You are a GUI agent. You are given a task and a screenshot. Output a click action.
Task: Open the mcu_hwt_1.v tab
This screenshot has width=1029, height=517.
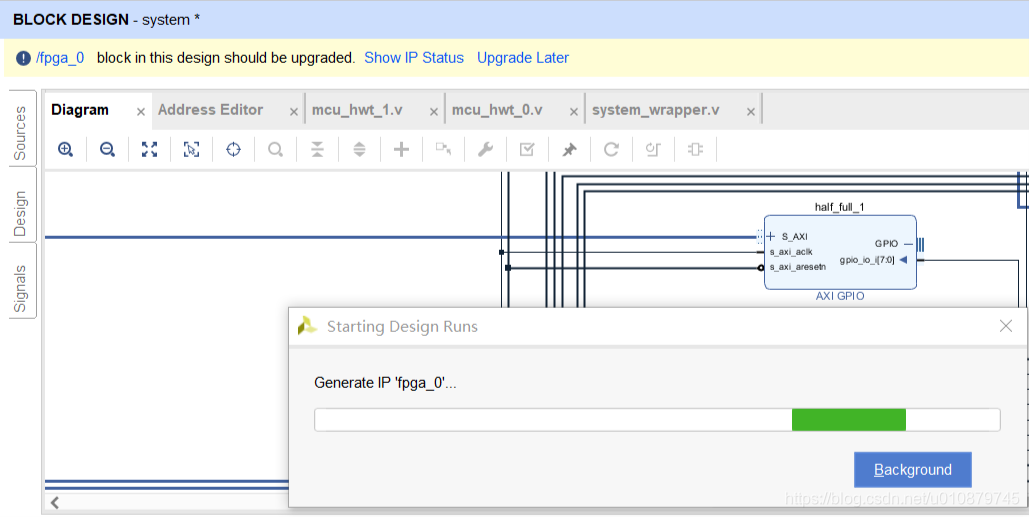[x=357, y=110]
